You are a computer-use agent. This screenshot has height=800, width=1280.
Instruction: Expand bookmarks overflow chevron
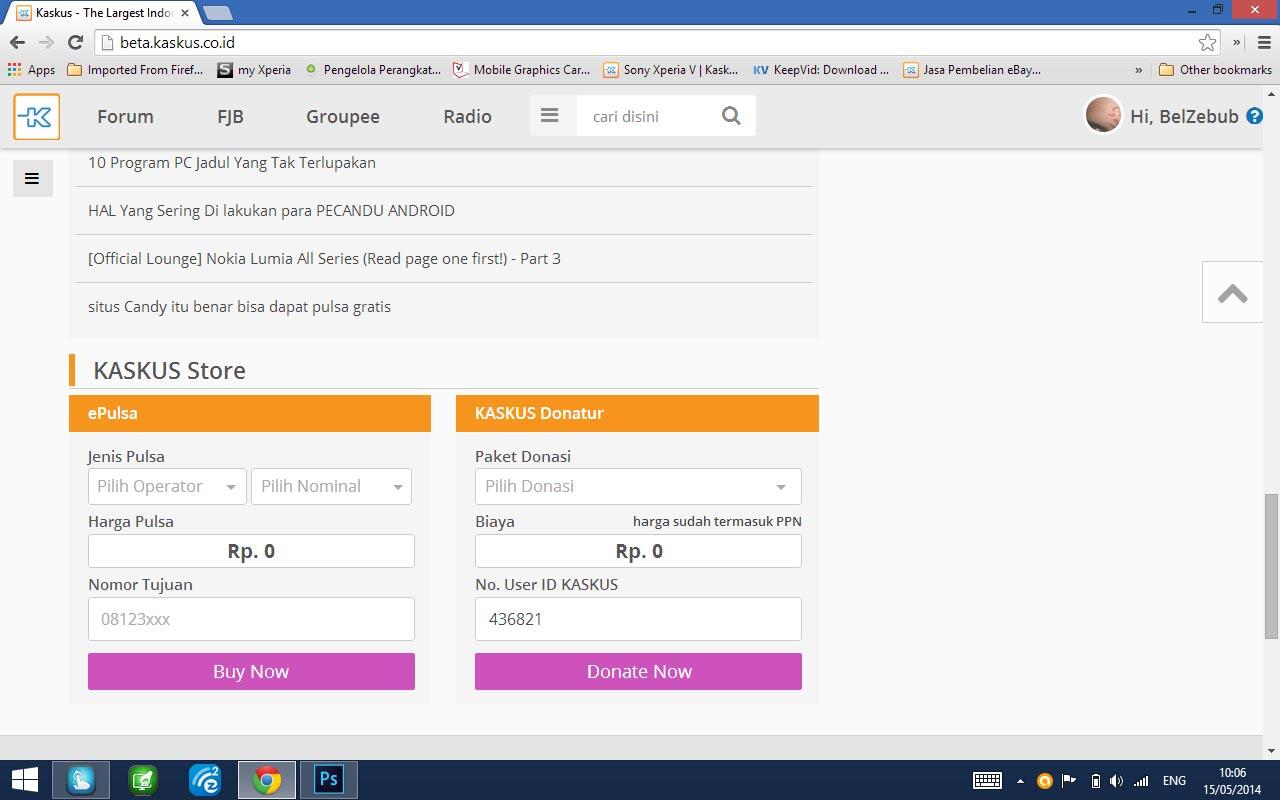[1138, 70]
